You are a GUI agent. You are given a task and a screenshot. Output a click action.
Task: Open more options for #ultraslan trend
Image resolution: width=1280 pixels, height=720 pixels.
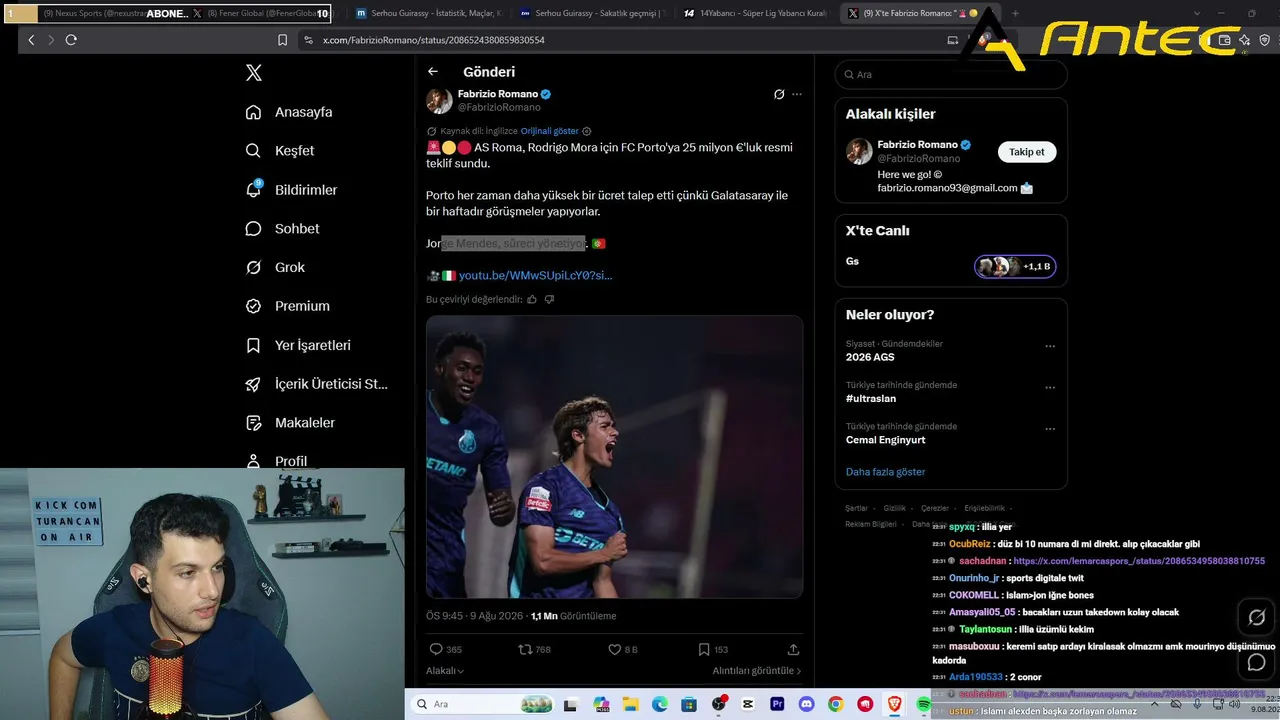pyautogui.click(x=1050, y=388)
